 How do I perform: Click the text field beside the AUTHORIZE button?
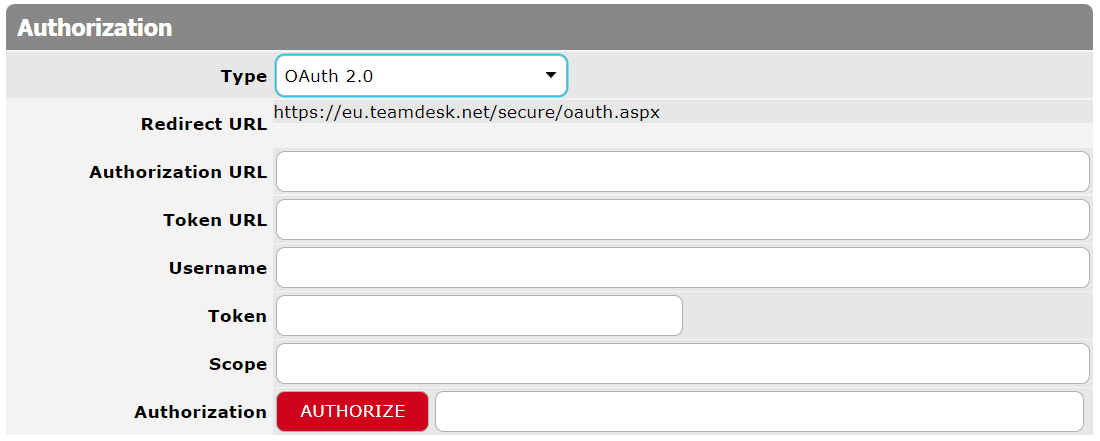coord(759,412)
